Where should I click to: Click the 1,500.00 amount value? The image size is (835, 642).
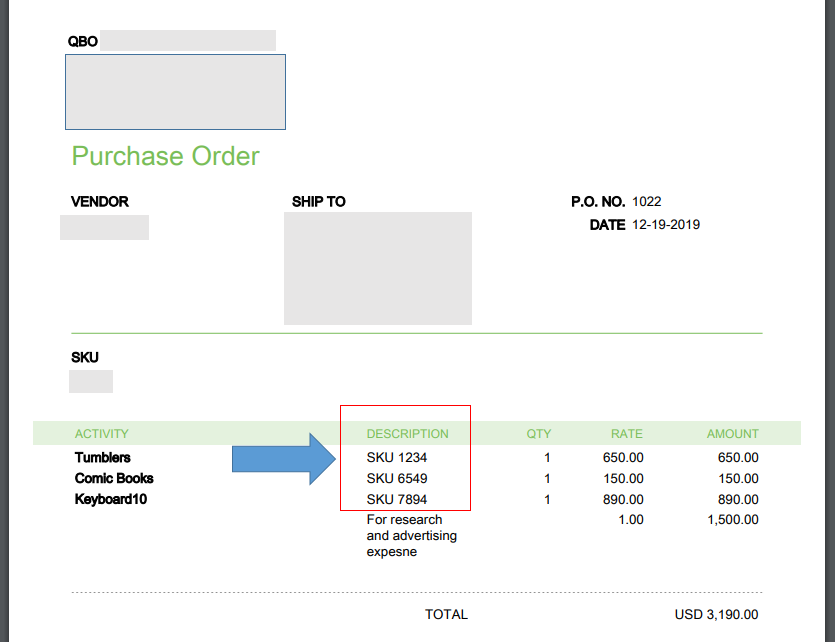click(733, 519)
